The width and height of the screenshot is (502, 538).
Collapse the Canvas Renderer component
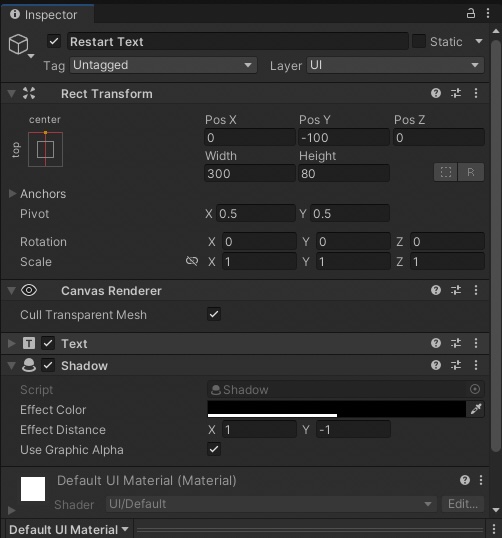[12, 291]
